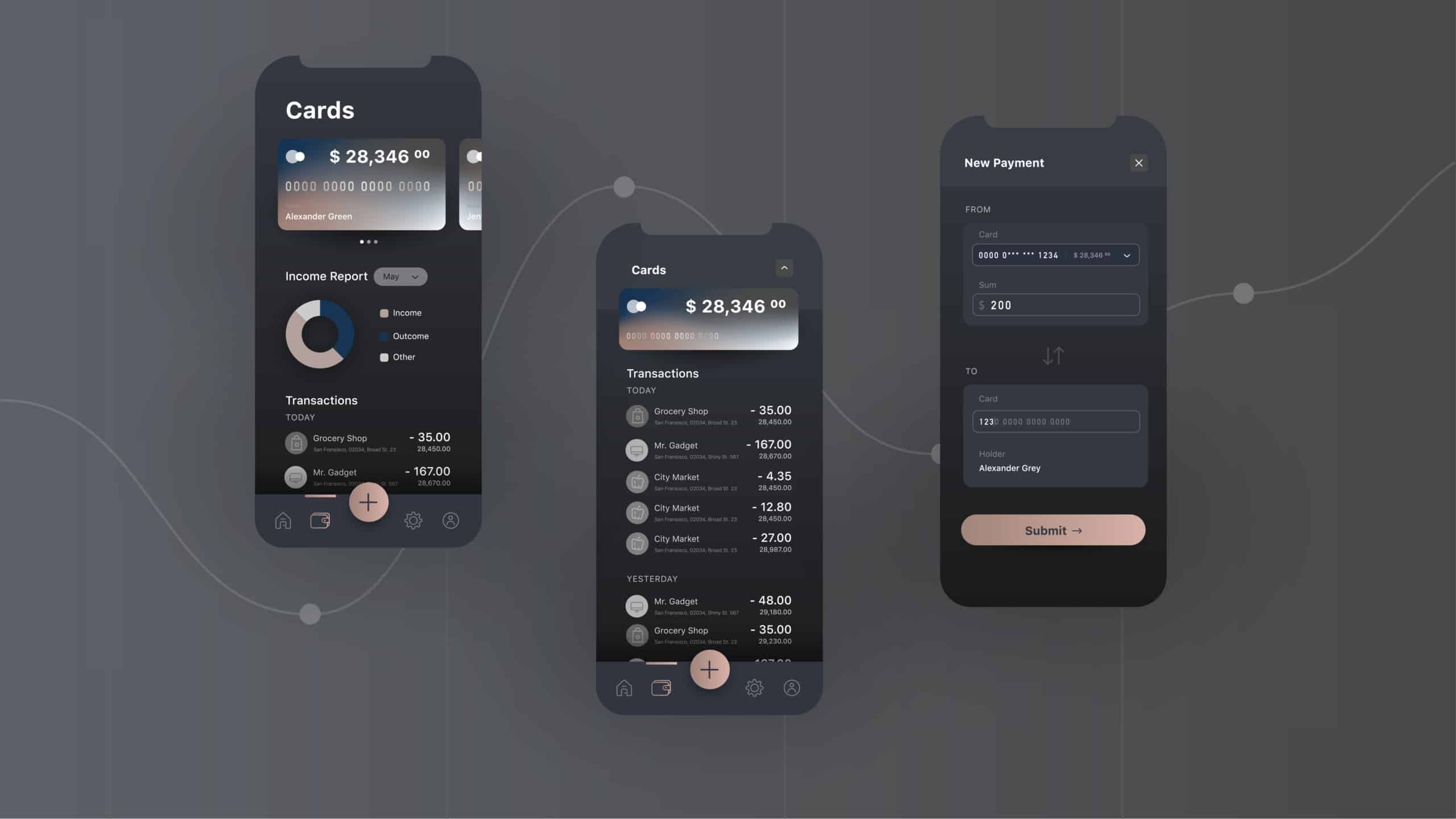The height and width of the screenshot is (819, 1456).
Task: Submit the new payment
Action: pyautogui.click(x=1053, y=529)
